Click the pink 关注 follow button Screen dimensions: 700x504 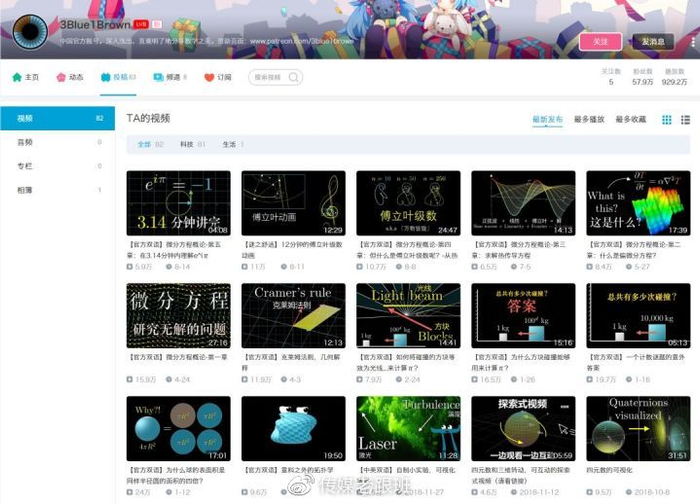(x=600, y=41)
